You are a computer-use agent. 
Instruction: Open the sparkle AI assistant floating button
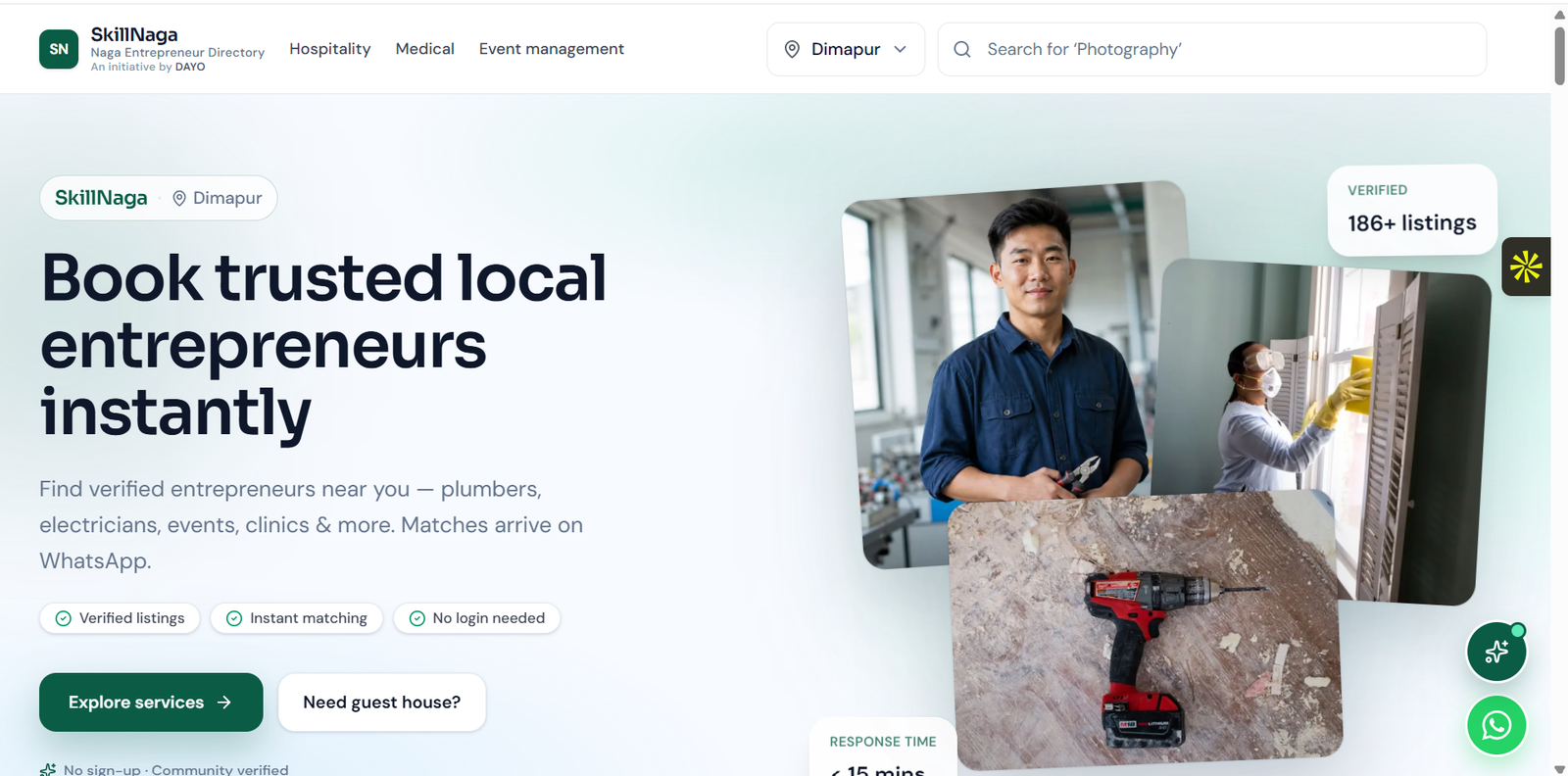pyautogui.click(x=1496, y=652)
